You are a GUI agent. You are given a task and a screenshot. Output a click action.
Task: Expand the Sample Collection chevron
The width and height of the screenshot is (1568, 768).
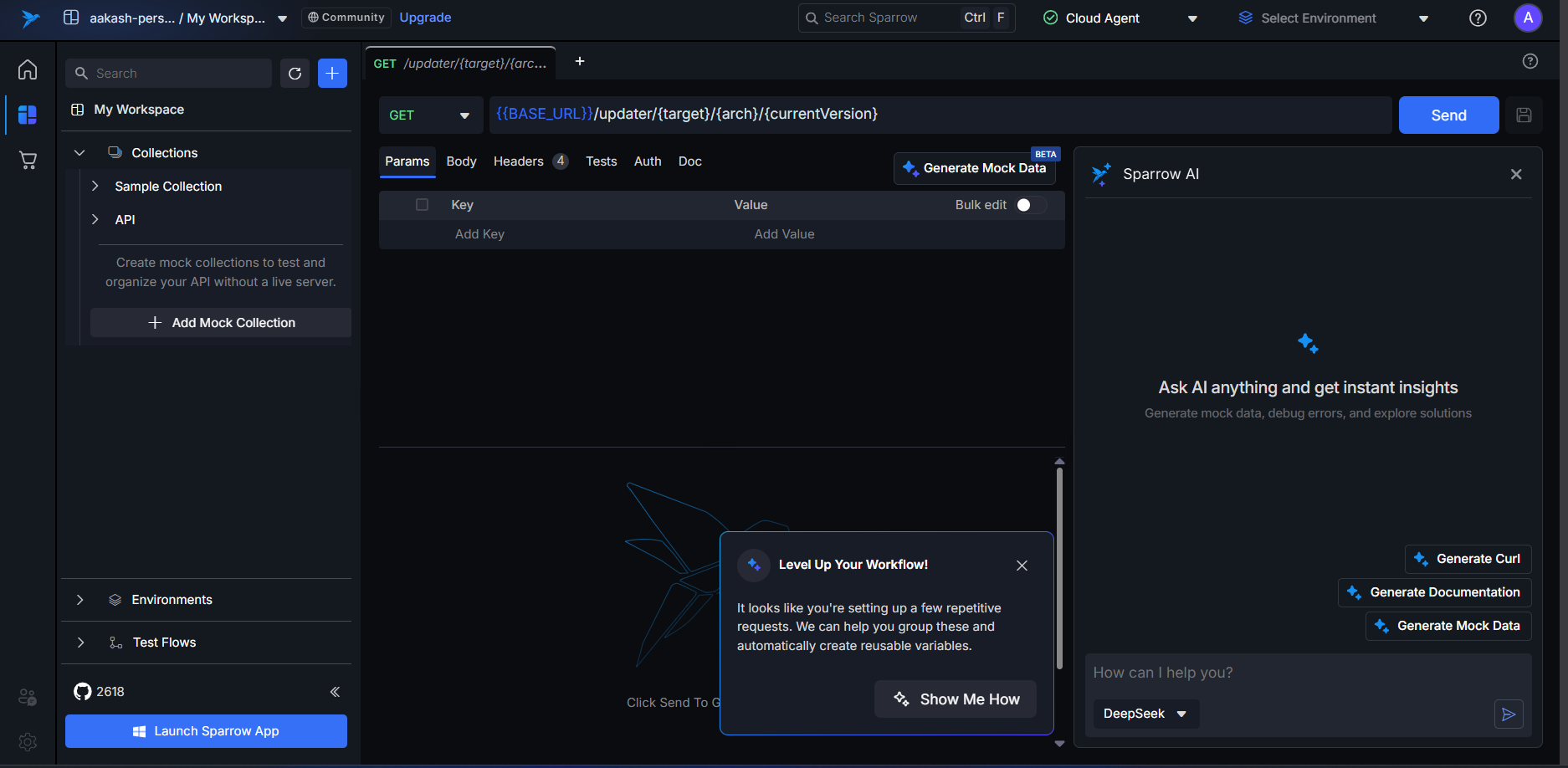tap(95, 186)
